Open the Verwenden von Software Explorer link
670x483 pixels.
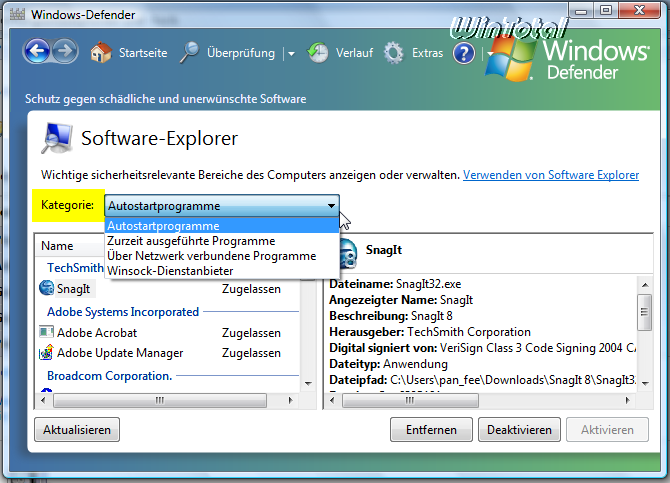pos(551,175)
